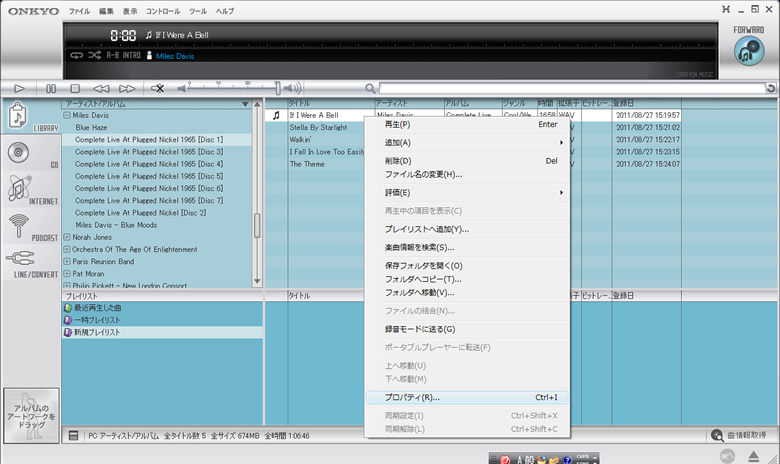Expand the Paris Reunion Band node

(67, 262)
